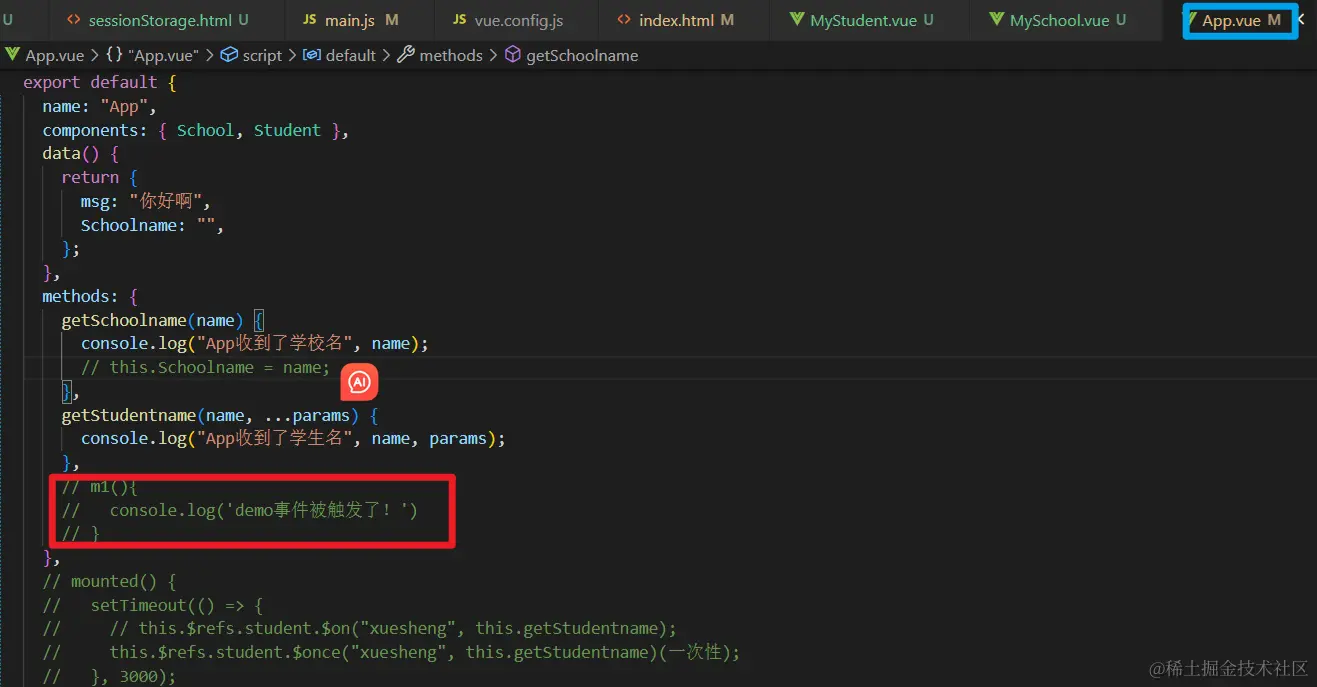The image size is (1317, 687).
Task: Click "Student" in the components line
Action: click(287, 130)
